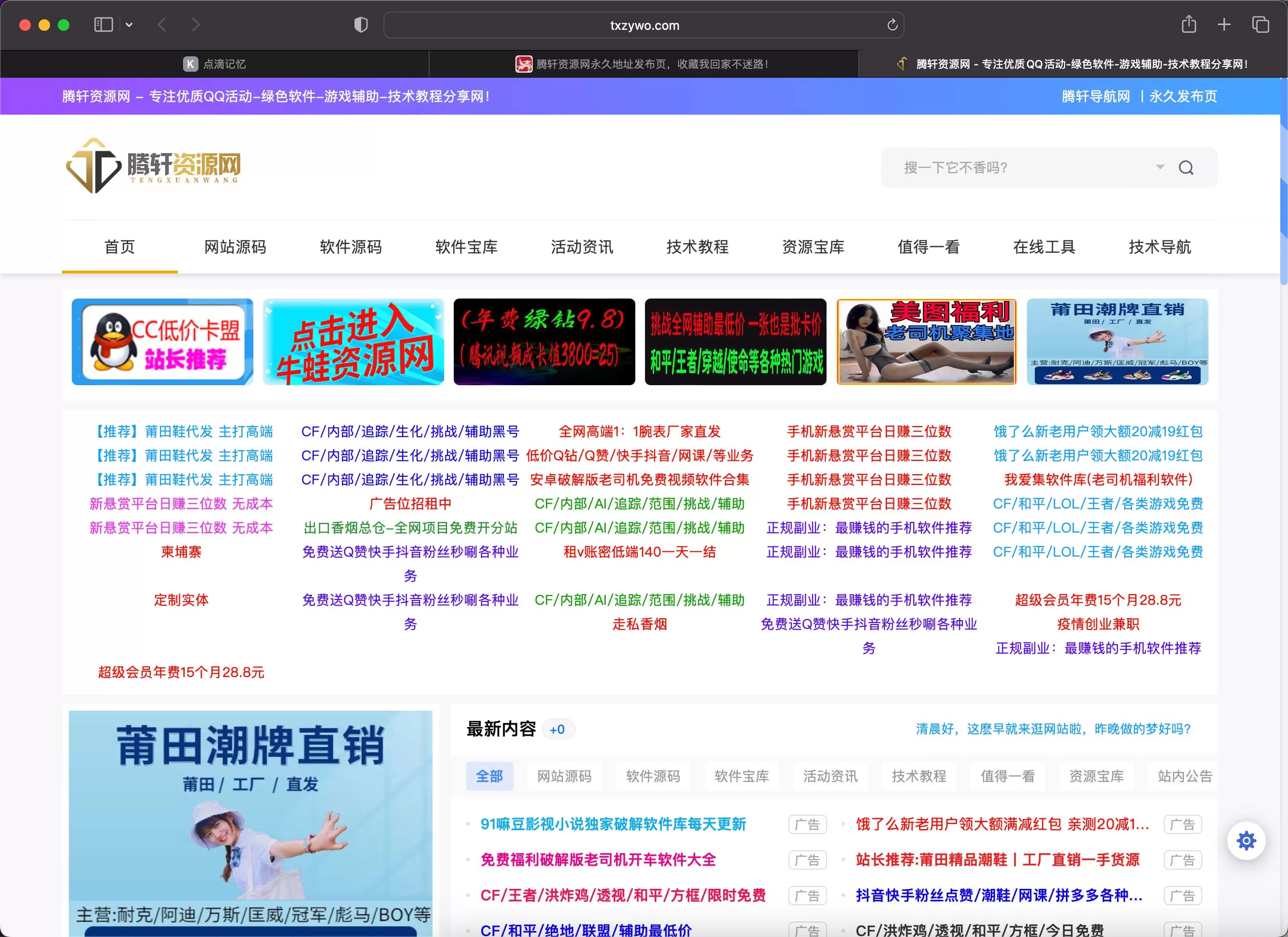Click the large 莆田潮牌直销 sidebar ad
Image resolution: width=1288 pixels, height=937 pixels.
point(250,823)
